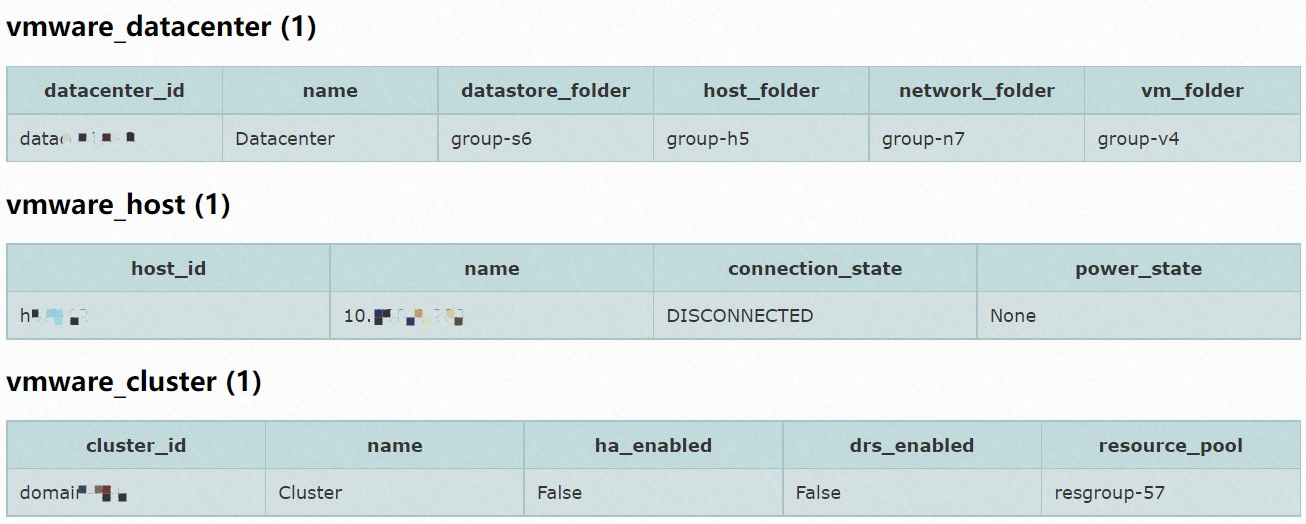
Task: Select the group-h5 cell
Action: click(x=761, y=139)
